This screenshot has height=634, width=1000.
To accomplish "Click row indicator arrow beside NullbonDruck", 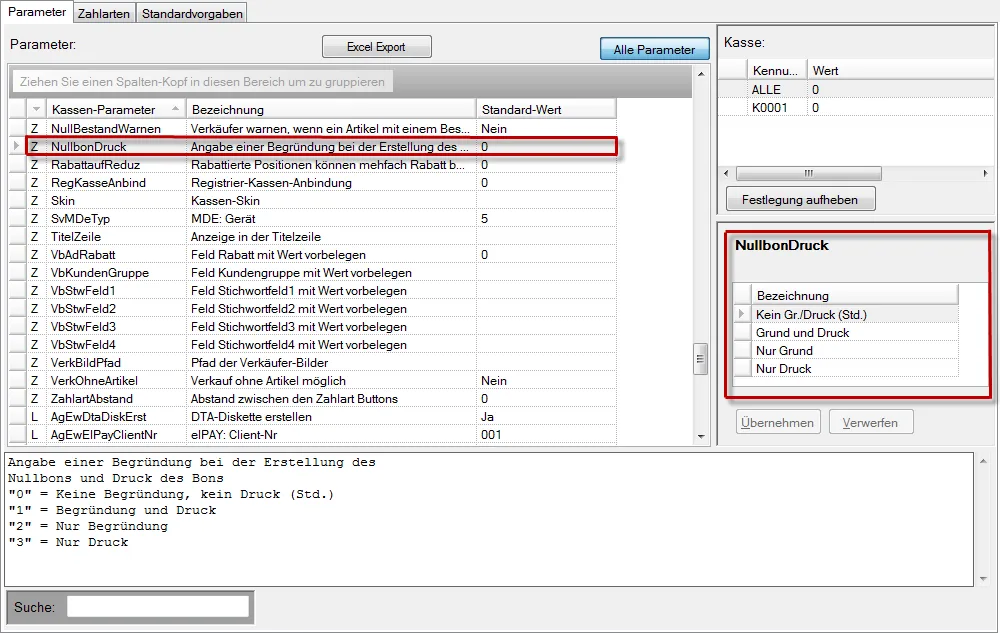I will [x=15, y=147].
